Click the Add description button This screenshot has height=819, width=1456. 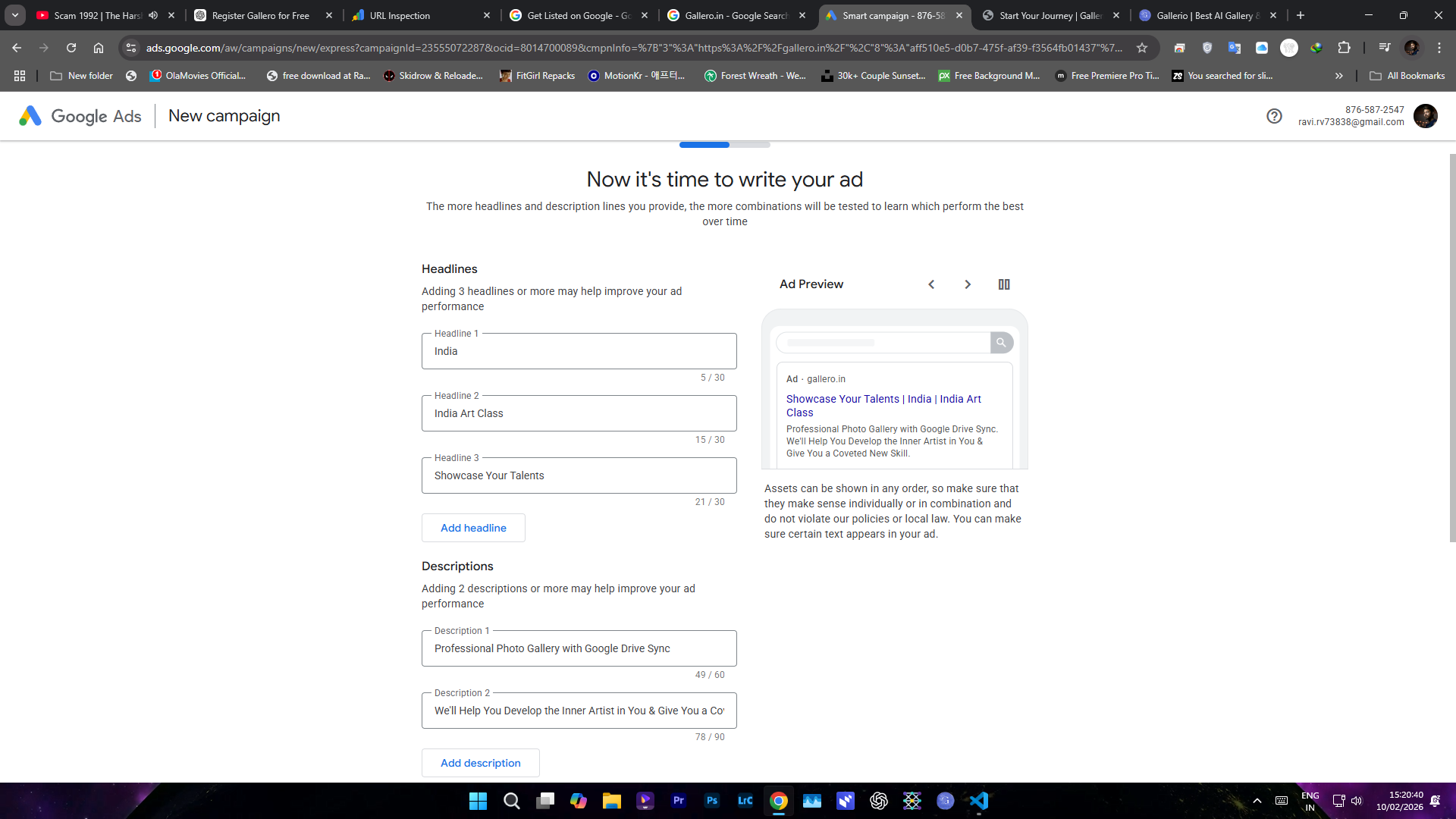(480, 763)
